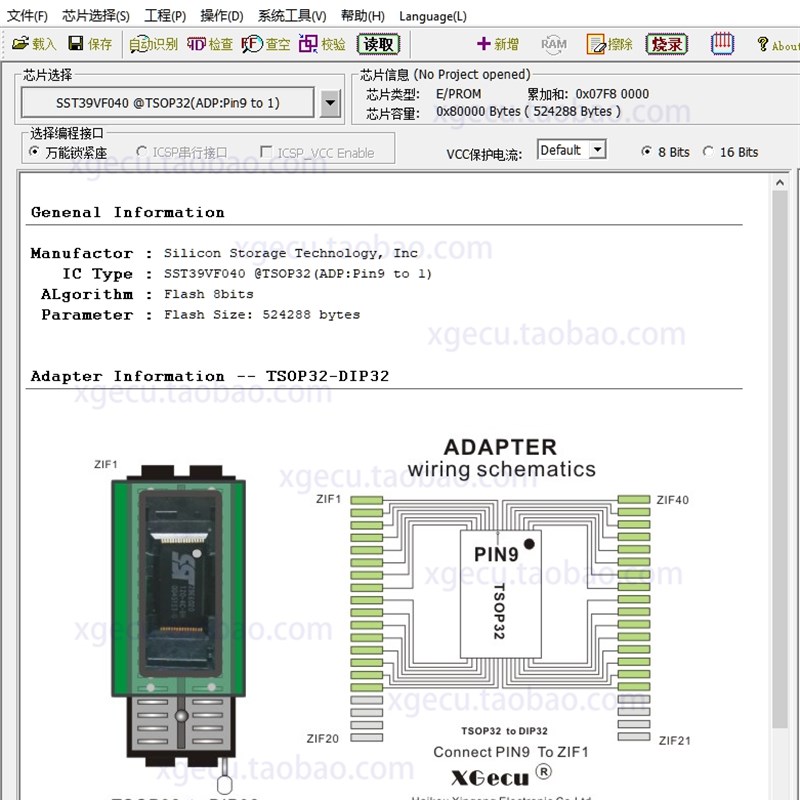Image resolution: width=800 pixels, height=800 pixels.
Task: Select the ICSP串行接口 radio button
Action: [142, 152]
